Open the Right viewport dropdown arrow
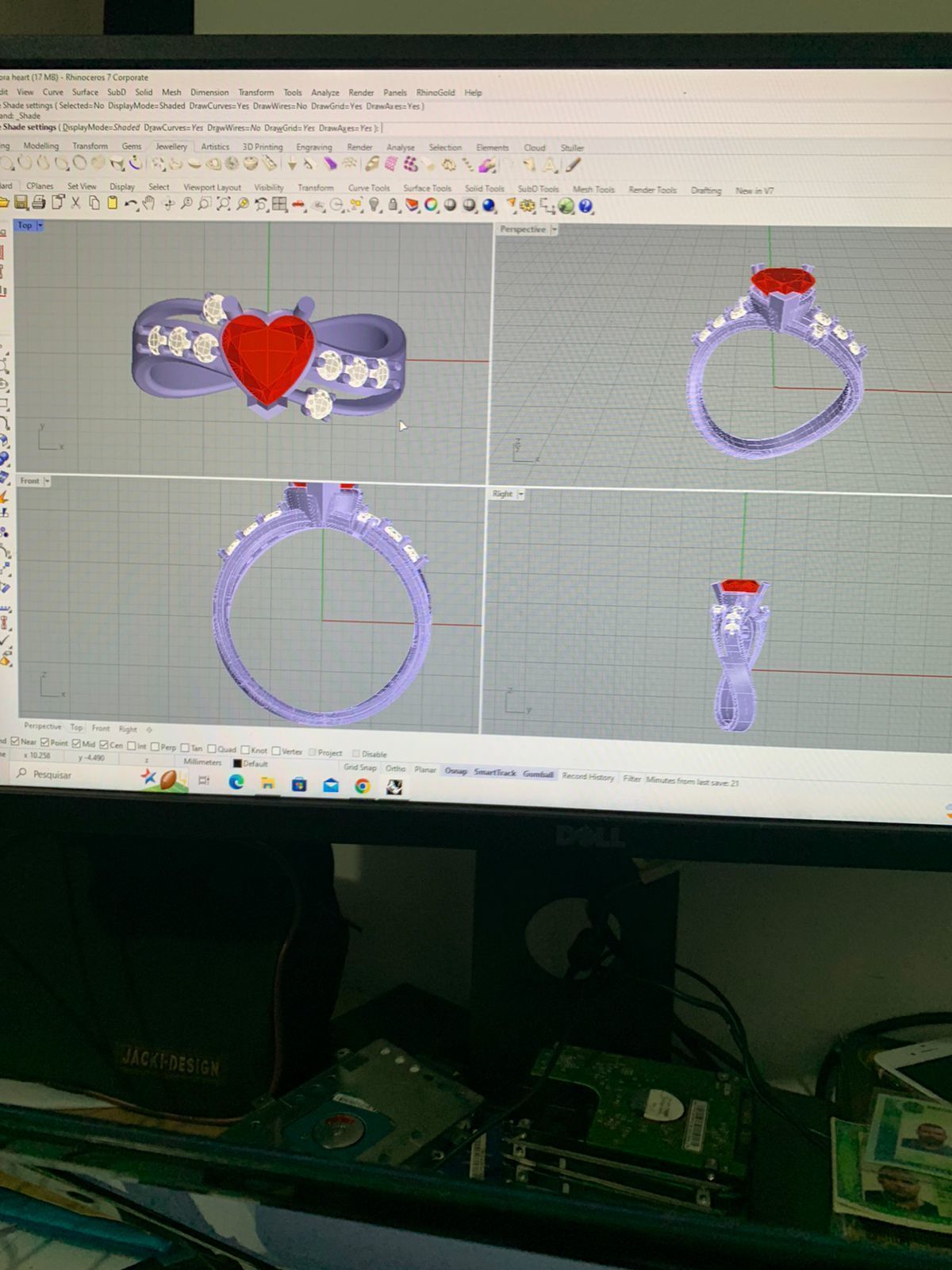952x1270 pixels. (x=521, y=494)
